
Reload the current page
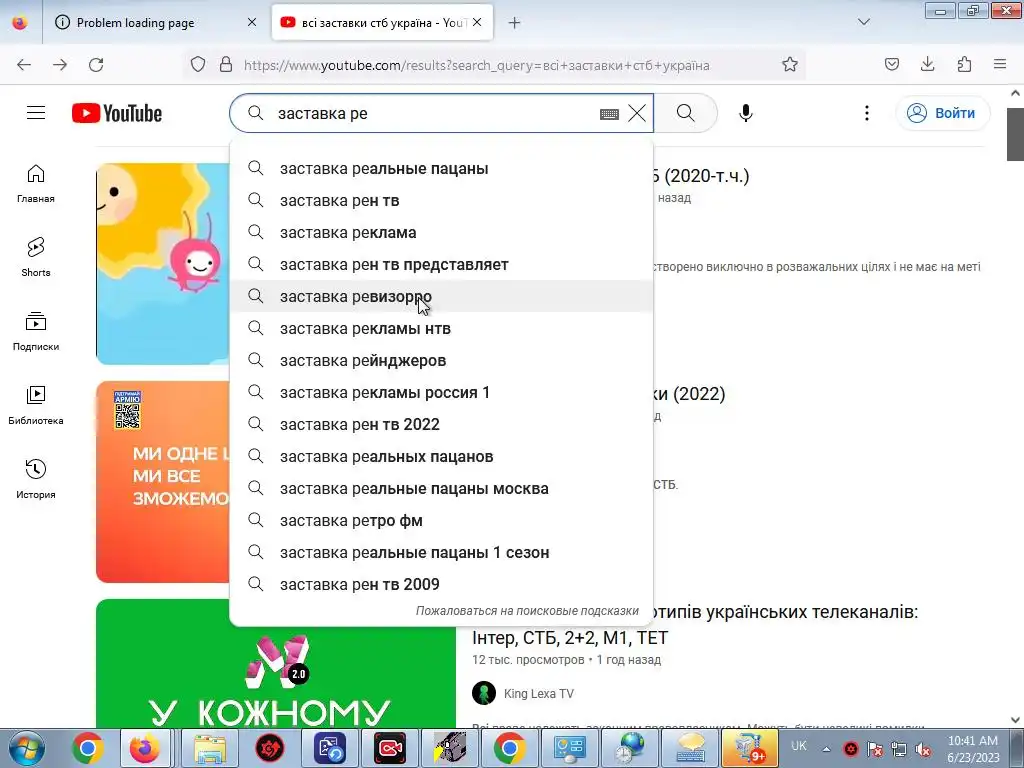coord(96,65)
